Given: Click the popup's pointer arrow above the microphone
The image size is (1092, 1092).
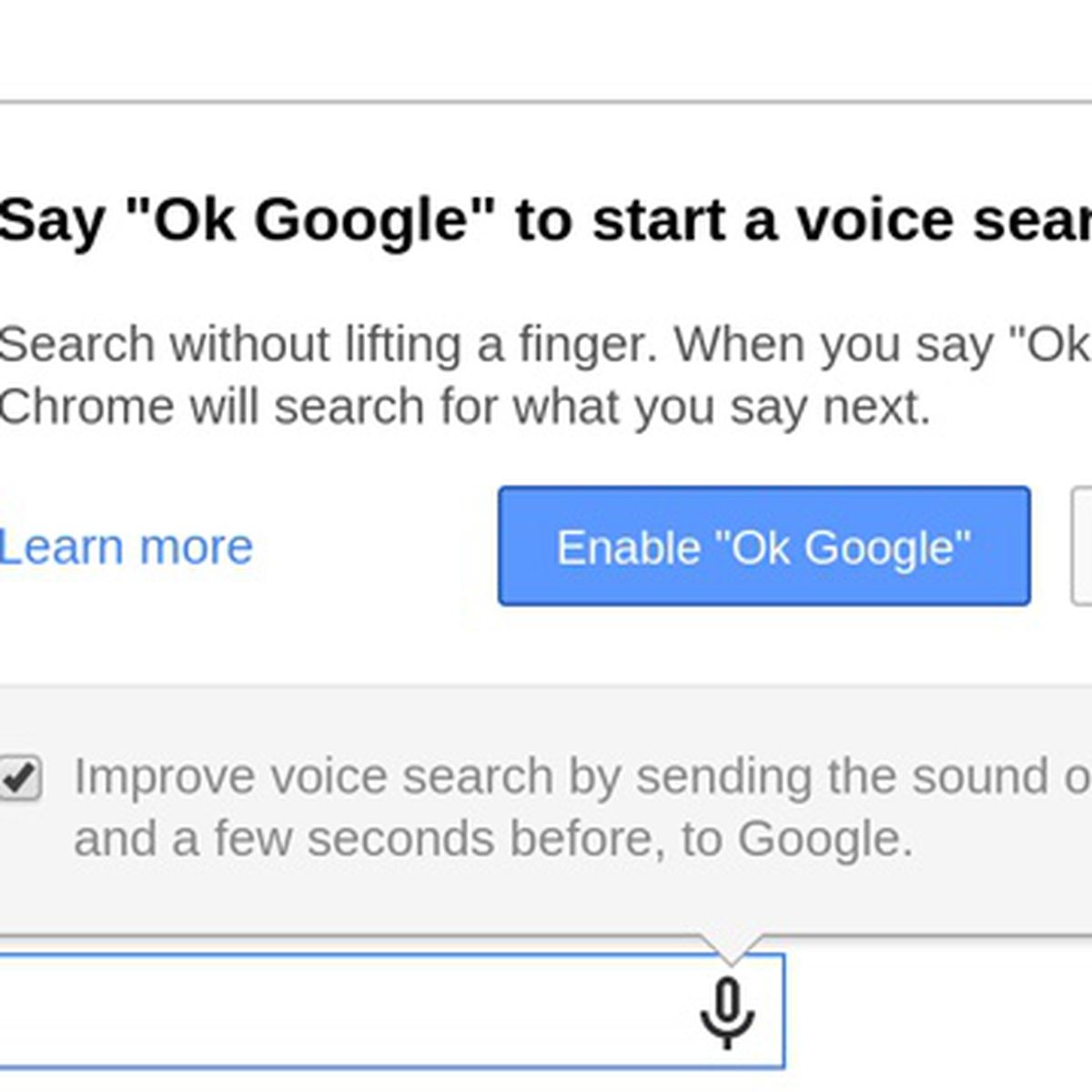Looking at the screenshot, I should pos(731,947).
